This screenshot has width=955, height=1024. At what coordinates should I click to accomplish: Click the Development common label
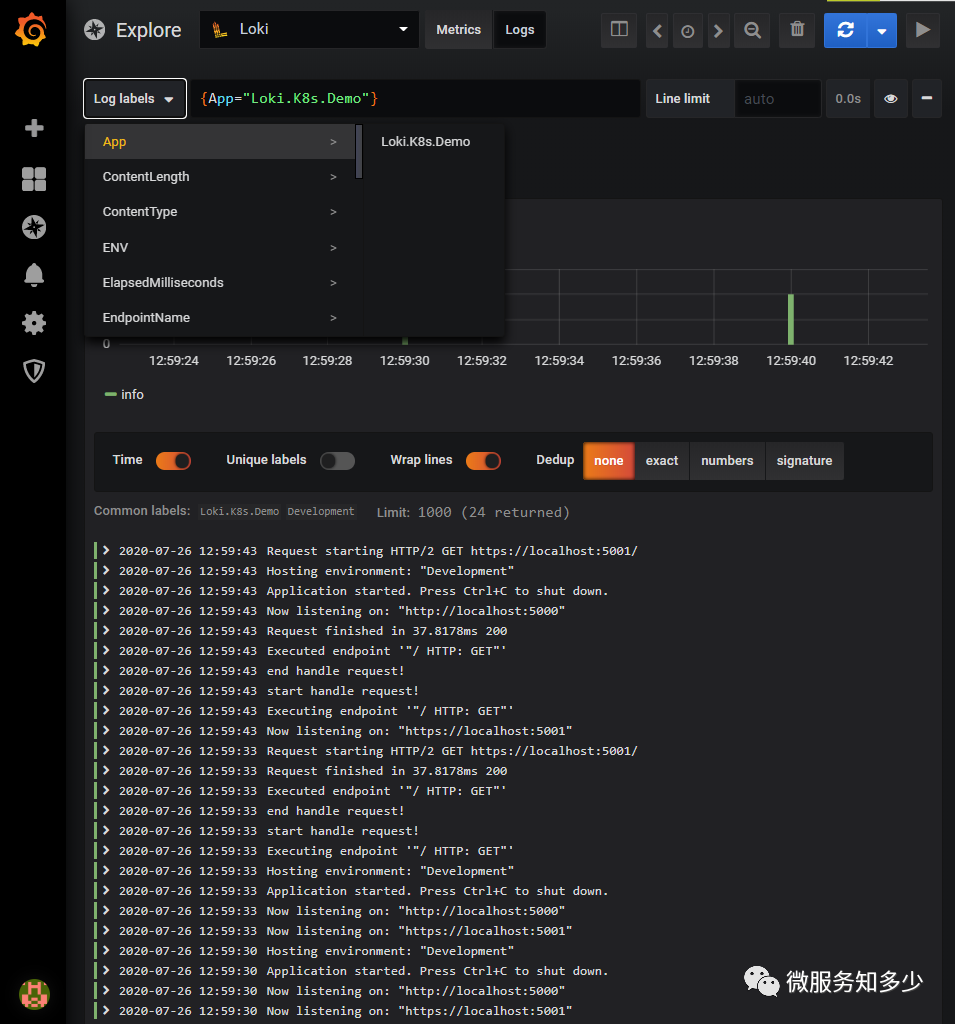point(321,511)
